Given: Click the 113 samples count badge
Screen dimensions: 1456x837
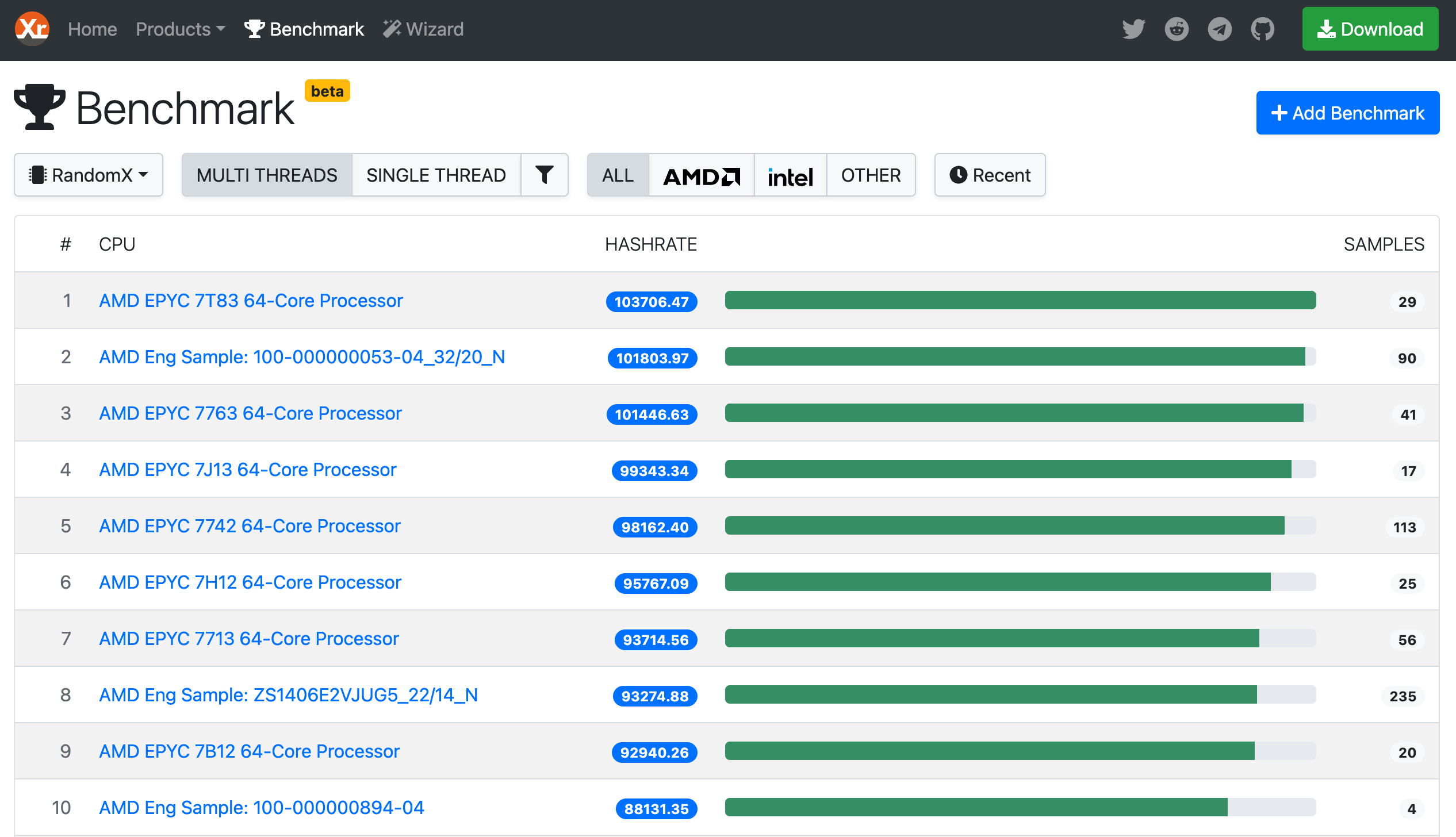Looking at the screenshot, I should click(1405, 527).
